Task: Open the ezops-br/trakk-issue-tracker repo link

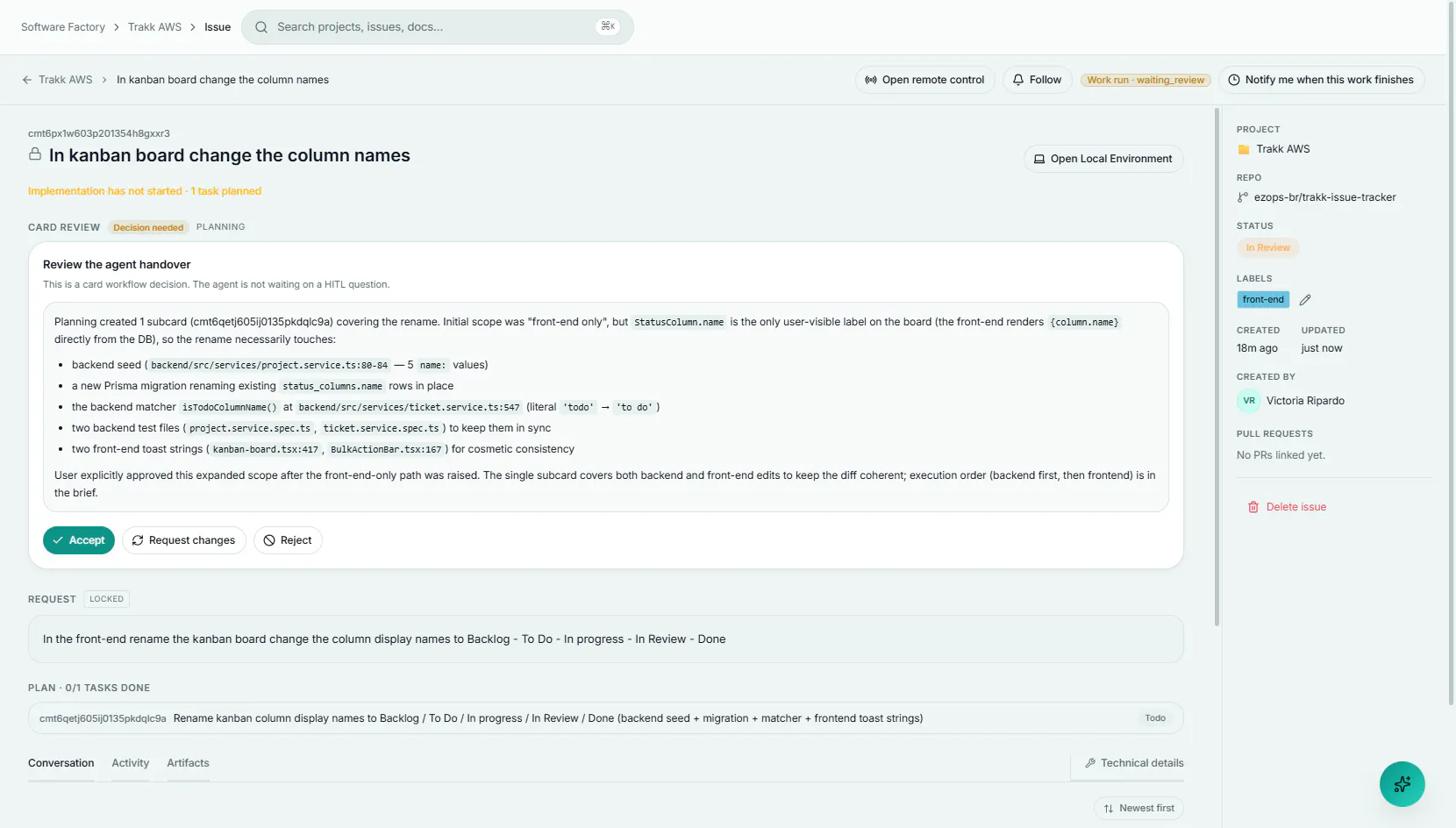Action: point(1324,197)
